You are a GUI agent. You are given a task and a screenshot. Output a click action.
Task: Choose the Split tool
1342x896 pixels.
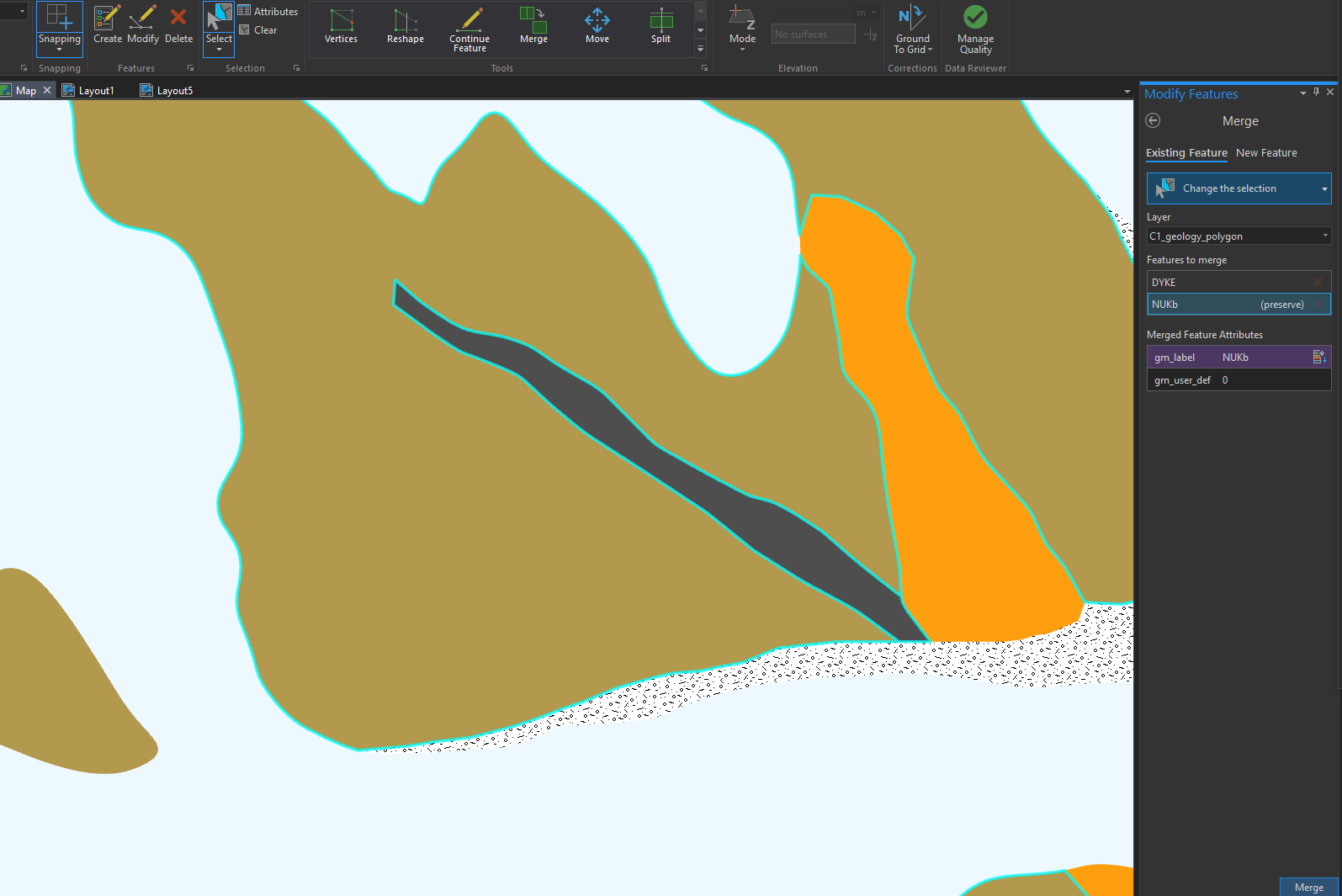point(661,27)
